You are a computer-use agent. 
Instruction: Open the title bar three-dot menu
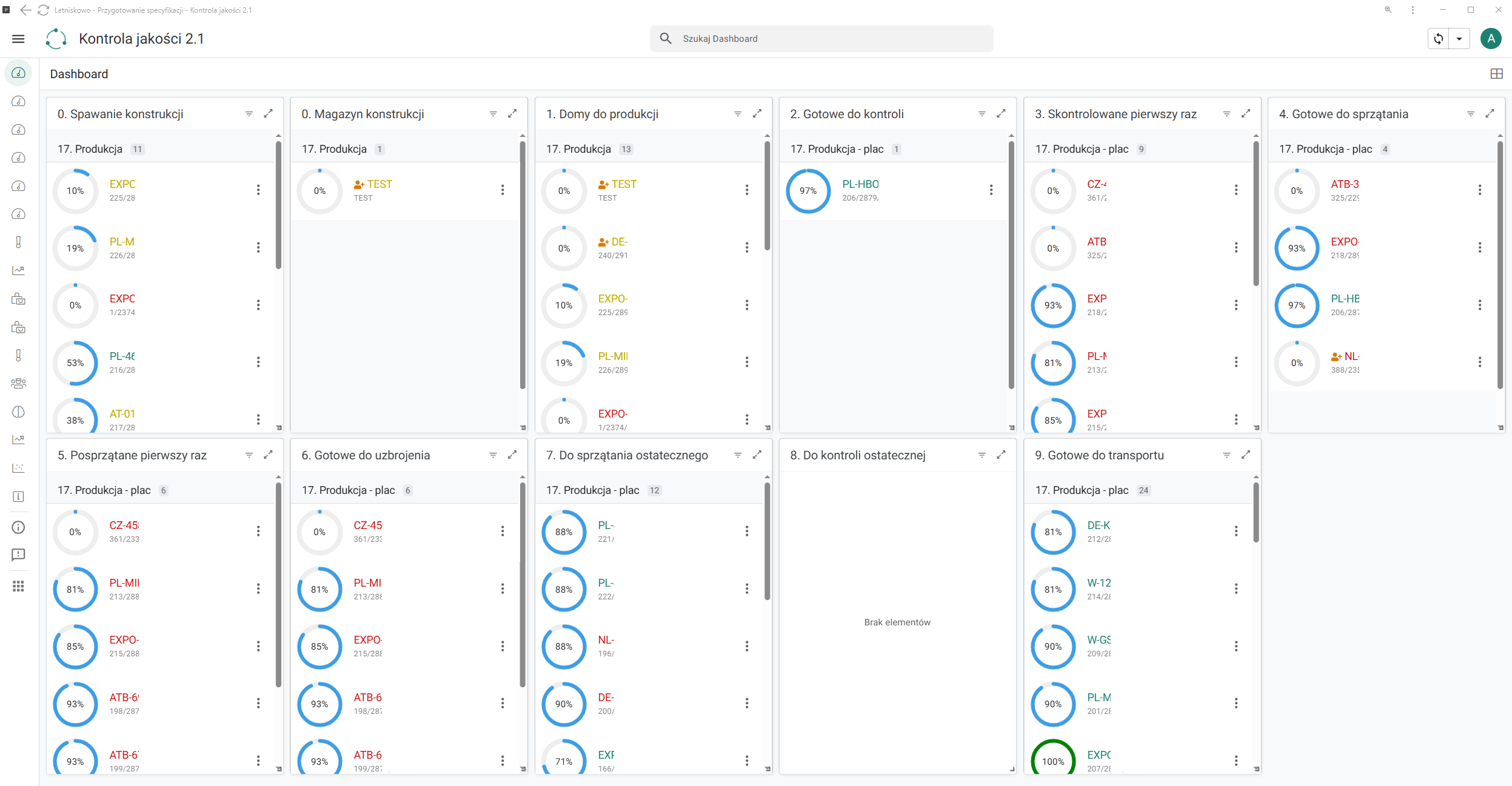click(1413, 10)
